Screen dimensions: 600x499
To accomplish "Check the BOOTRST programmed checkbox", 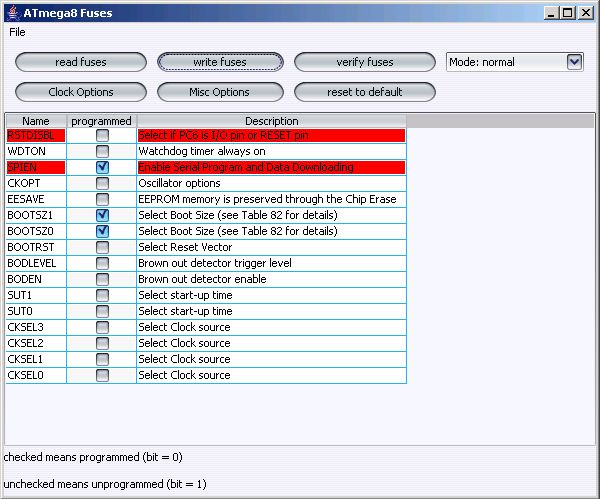I will 102,247.
